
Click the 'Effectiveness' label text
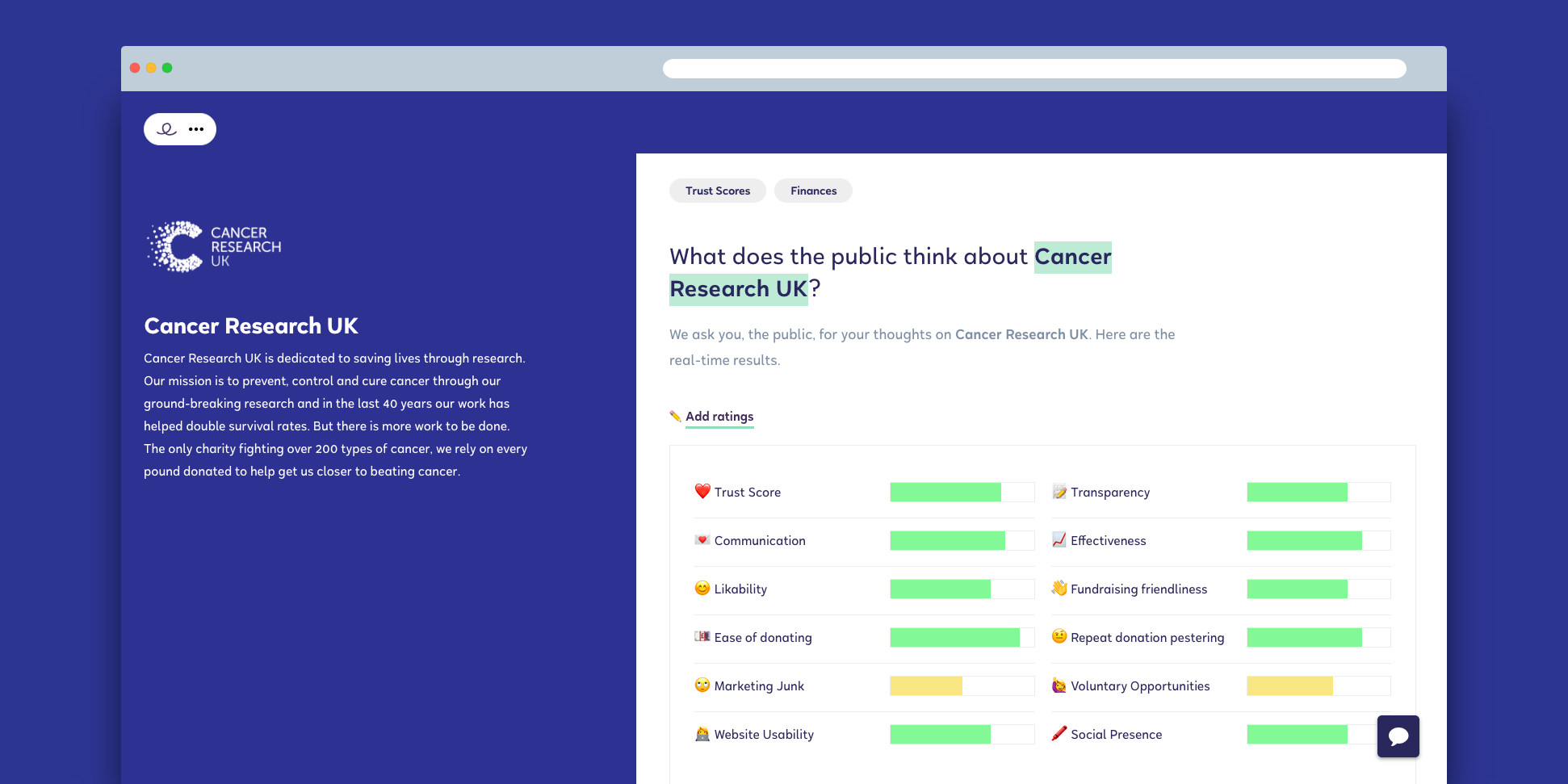point(1109,541)
